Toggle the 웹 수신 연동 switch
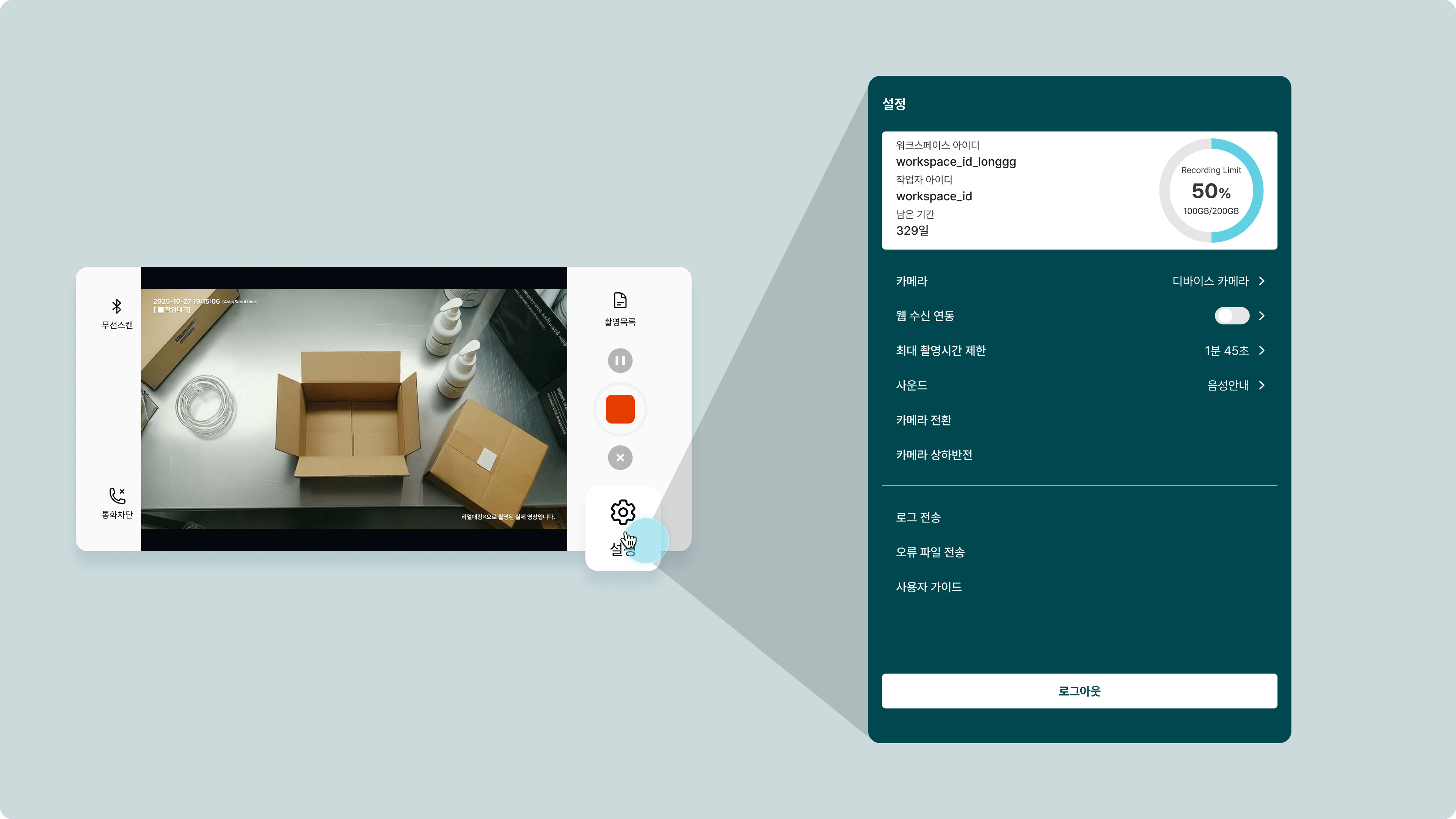The height and width of the screenshot is (819, 1456). pyautogui.click(x=1232, y=315)
